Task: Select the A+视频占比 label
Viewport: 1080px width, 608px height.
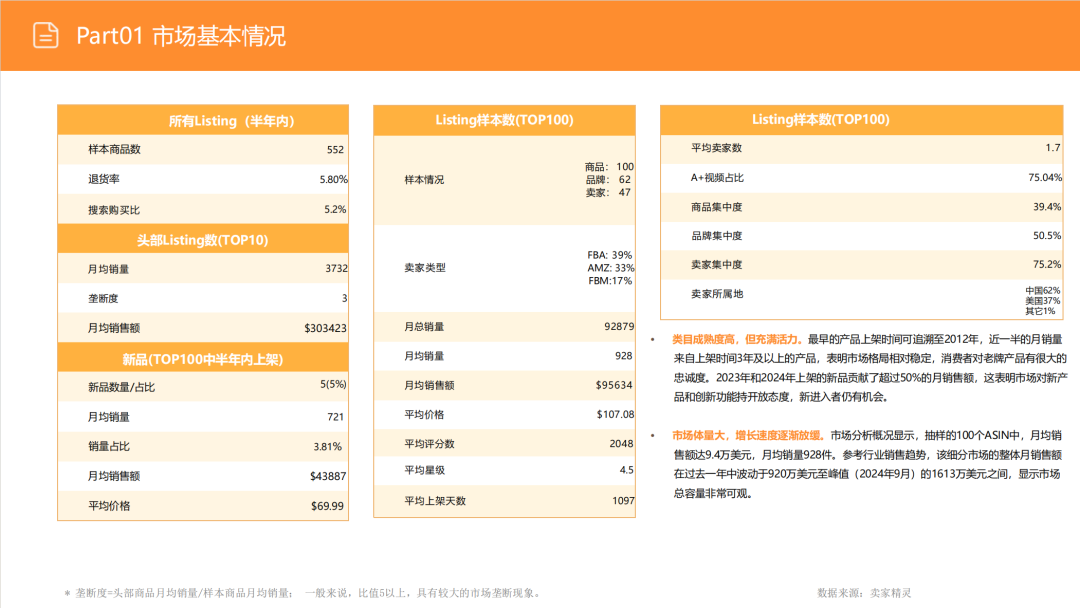Action: point(717,178)
